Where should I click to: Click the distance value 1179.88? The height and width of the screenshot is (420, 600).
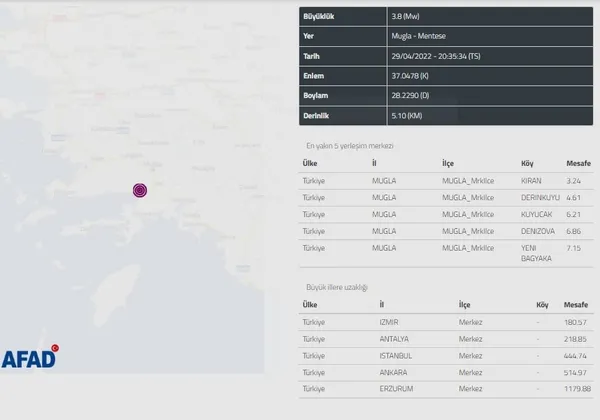[x=577, y=389]
